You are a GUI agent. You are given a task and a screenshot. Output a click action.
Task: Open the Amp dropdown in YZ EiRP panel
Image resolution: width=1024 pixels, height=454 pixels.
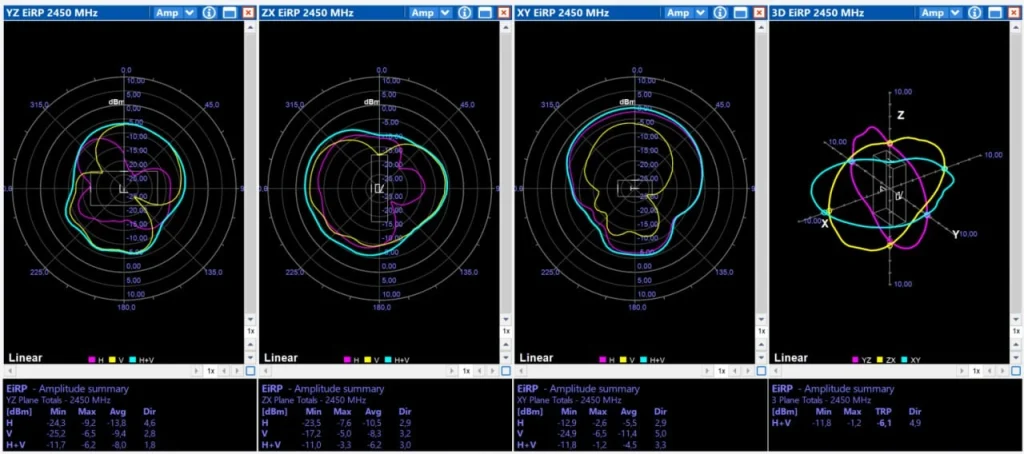pos(174,13)
